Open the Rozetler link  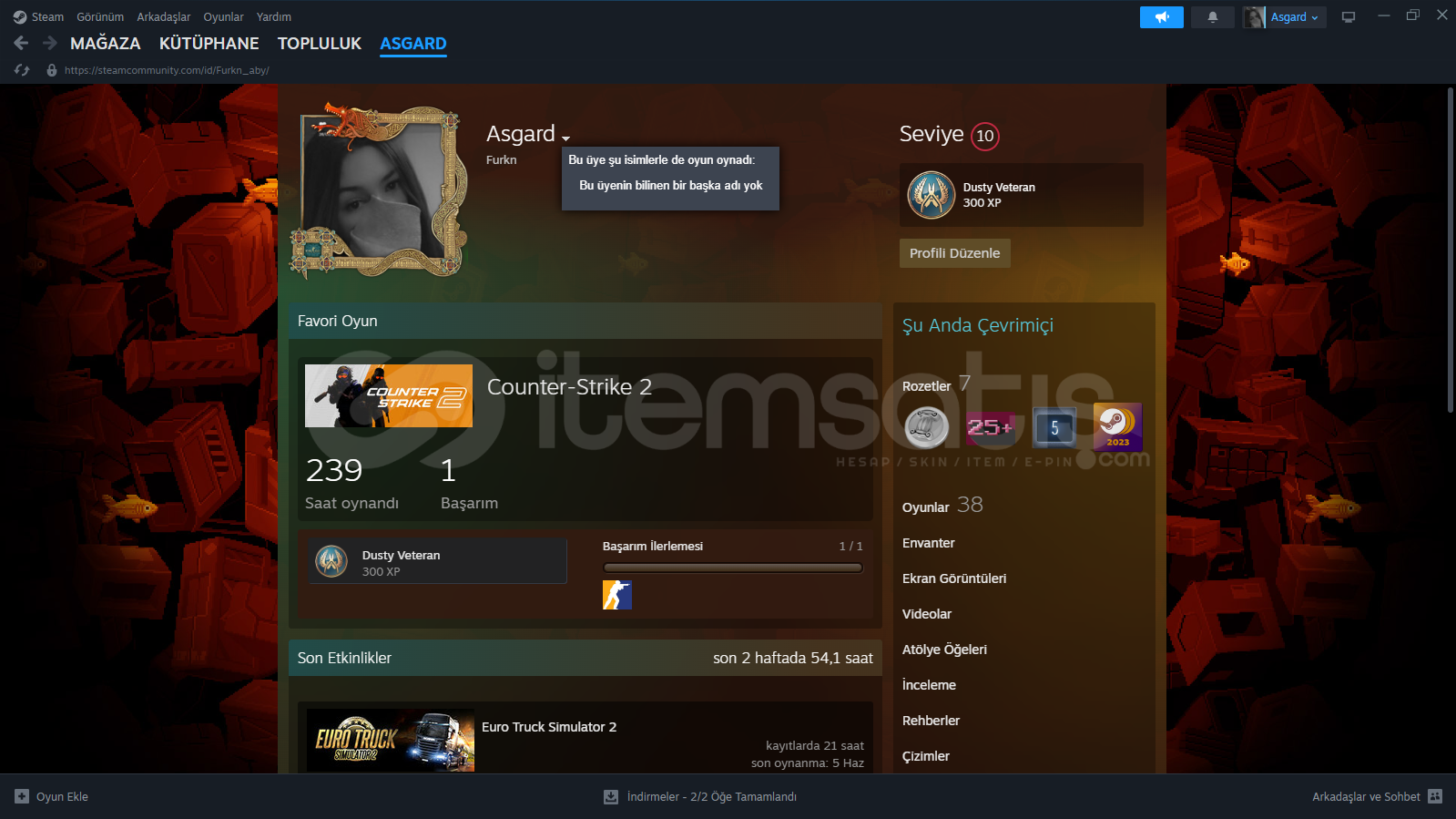click(927, 386)
